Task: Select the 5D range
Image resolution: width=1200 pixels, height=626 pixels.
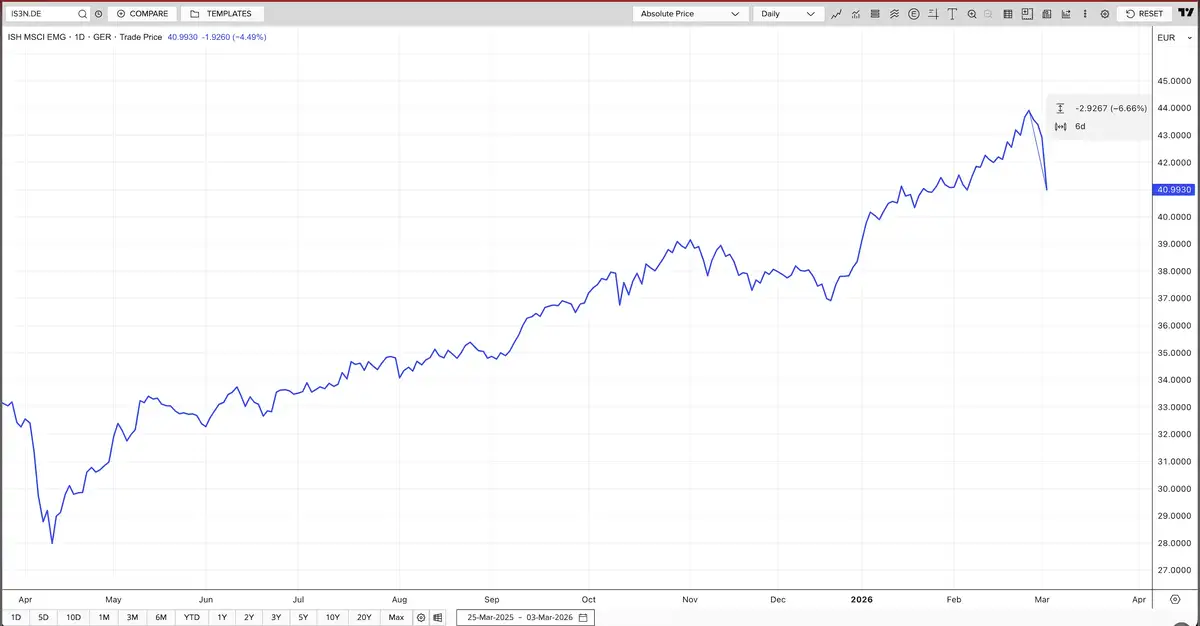Action: pyautogui.click(x=43, y=617)
